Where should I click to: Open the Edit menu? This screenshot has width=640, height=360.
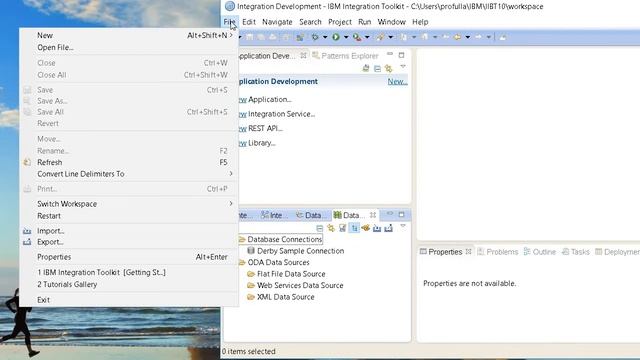point(249,22)
